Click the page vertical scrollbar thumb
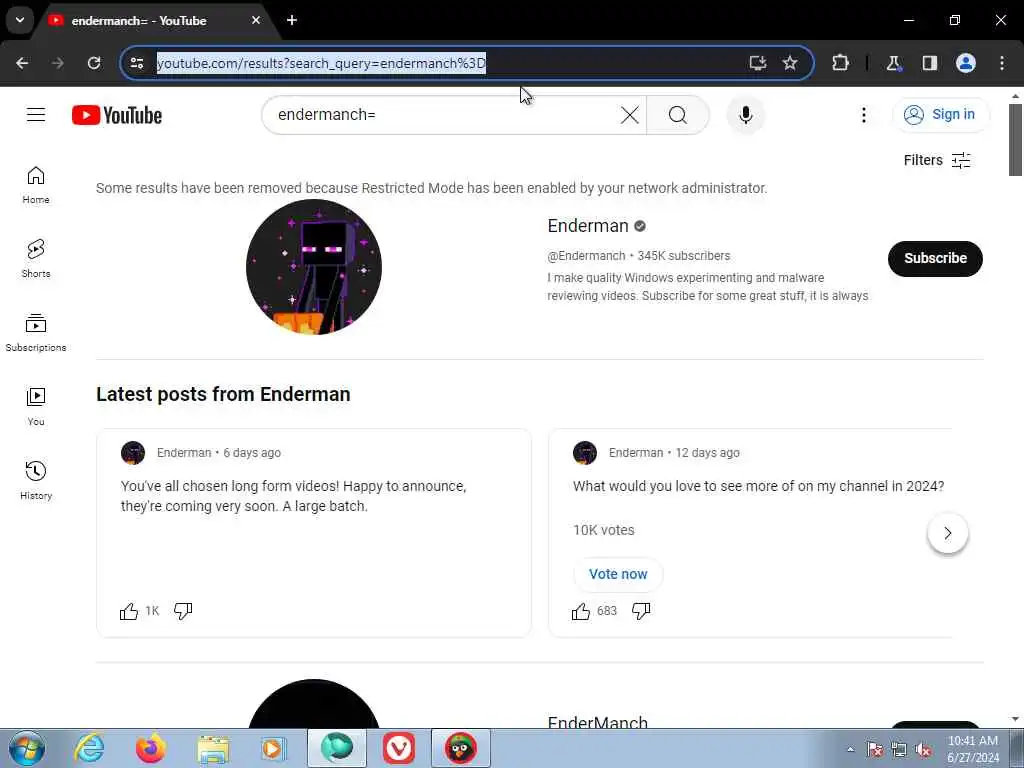Screen dimensions: 1024x768 1015,140
